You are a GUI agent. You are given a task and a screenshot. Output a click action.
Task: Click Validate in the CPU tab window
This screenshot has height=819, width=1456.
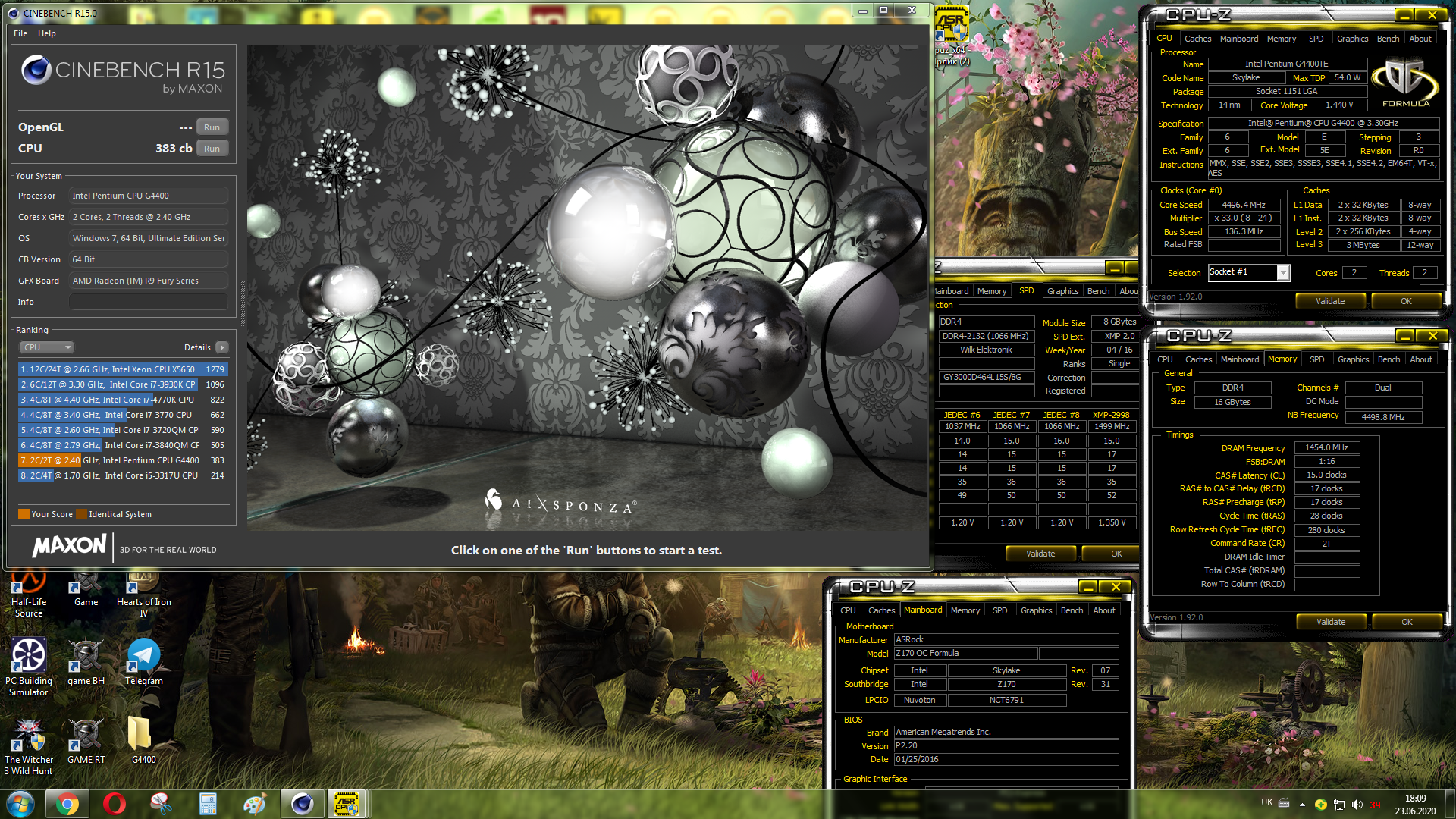[x=1329, y=301]
